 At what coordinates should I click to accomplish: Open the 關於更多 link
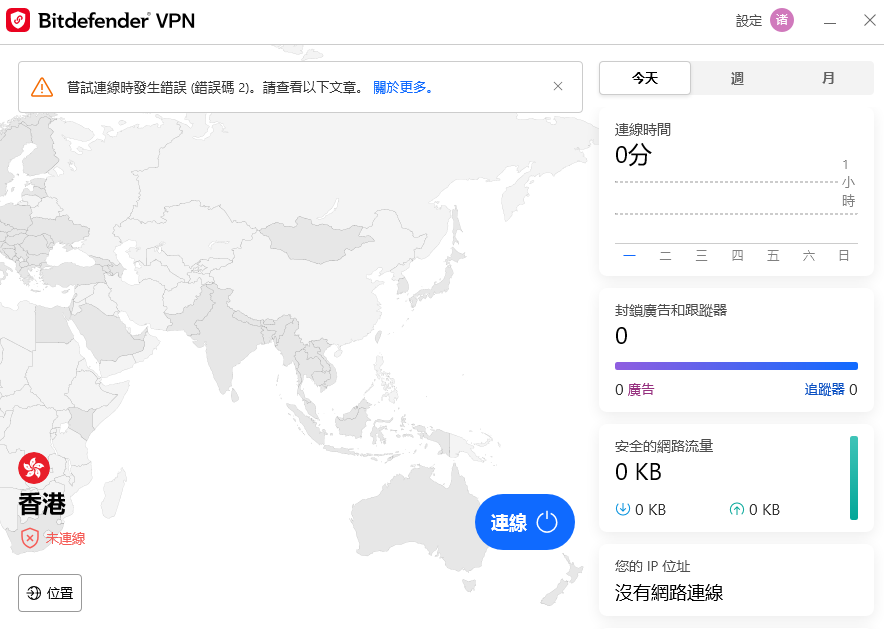point(403,87)
